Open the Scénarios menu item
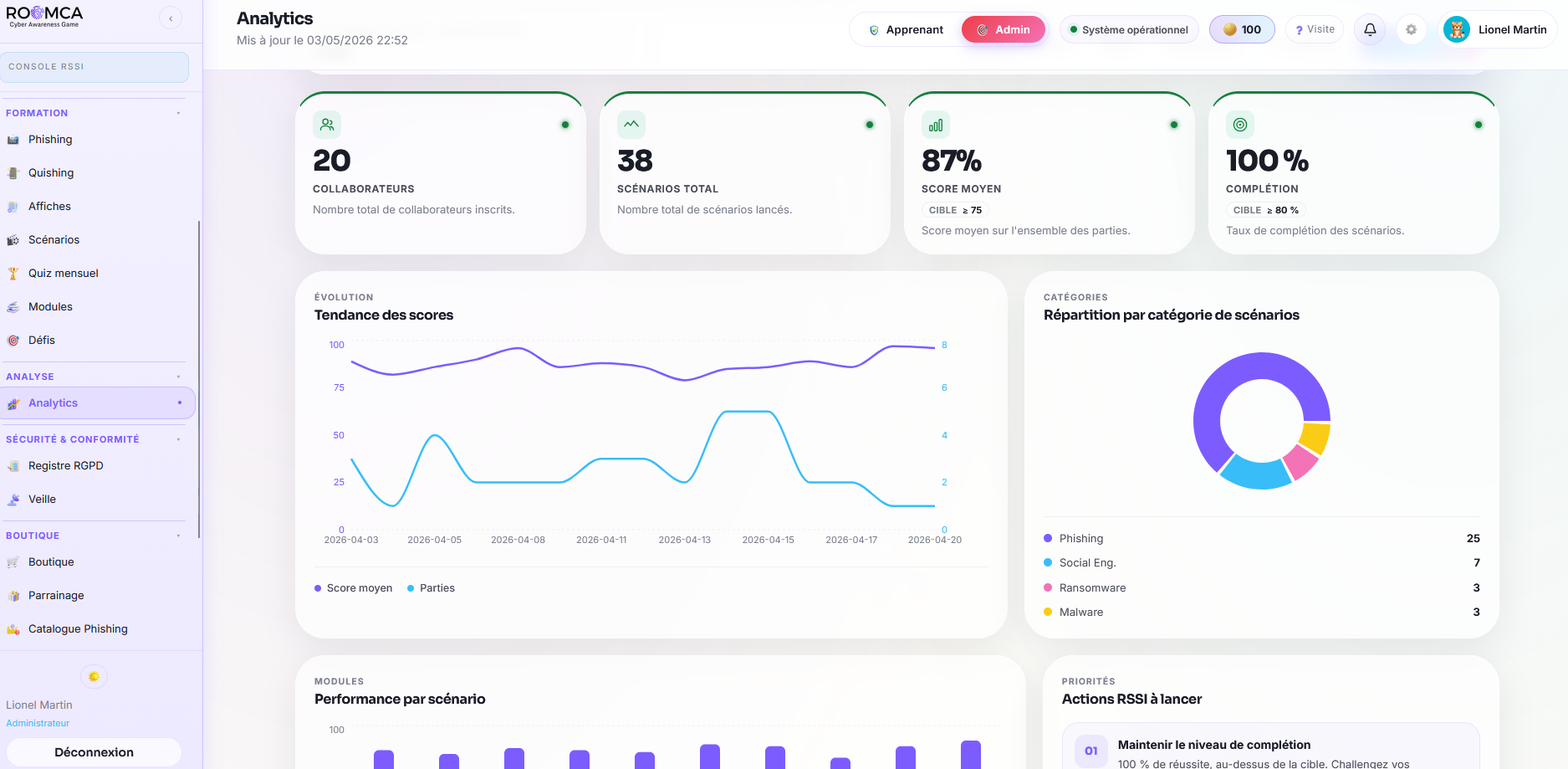This screenshot has height=769, width=1568. (98, 240)
